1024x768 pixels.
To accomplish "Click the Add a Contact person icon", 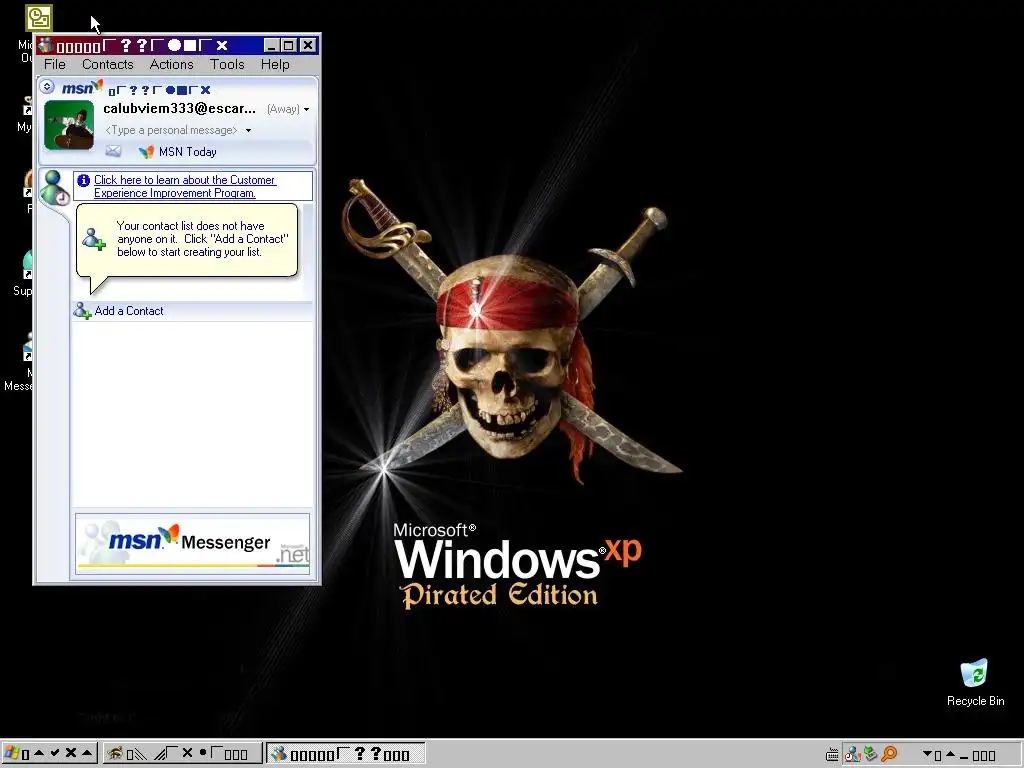I will 82,311.
